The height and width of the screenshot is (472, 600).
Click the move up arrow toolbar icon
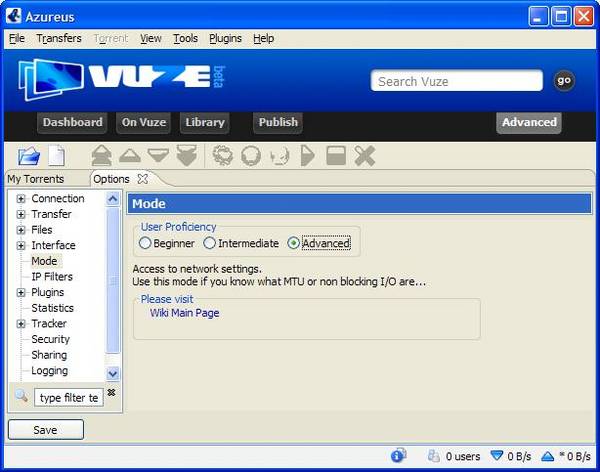tap(130, 156)
